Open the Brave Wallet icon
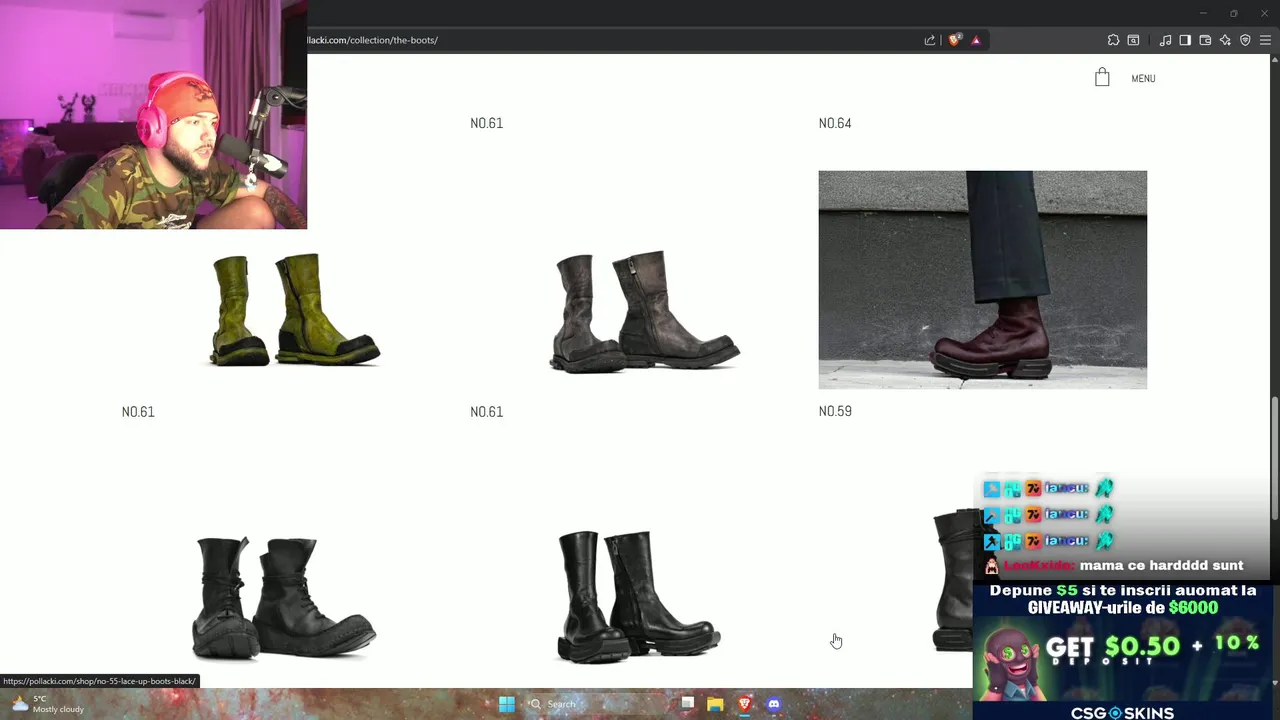1280x720 pixels. tap(1205, 40)
